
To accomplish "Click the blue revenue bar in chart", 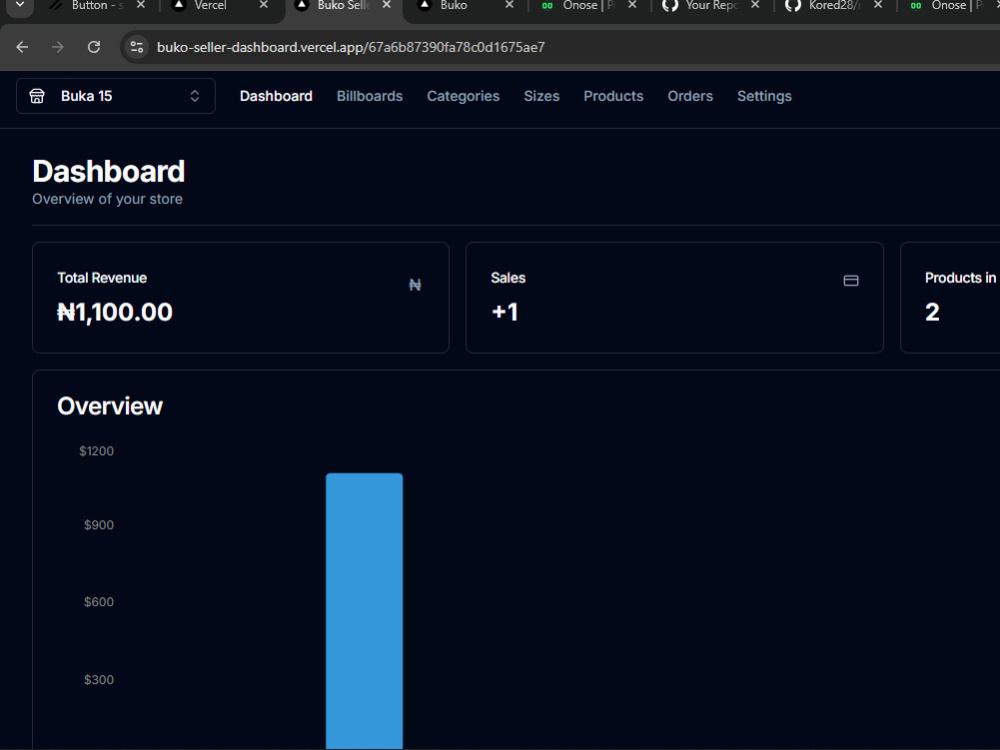I will 364,611.
